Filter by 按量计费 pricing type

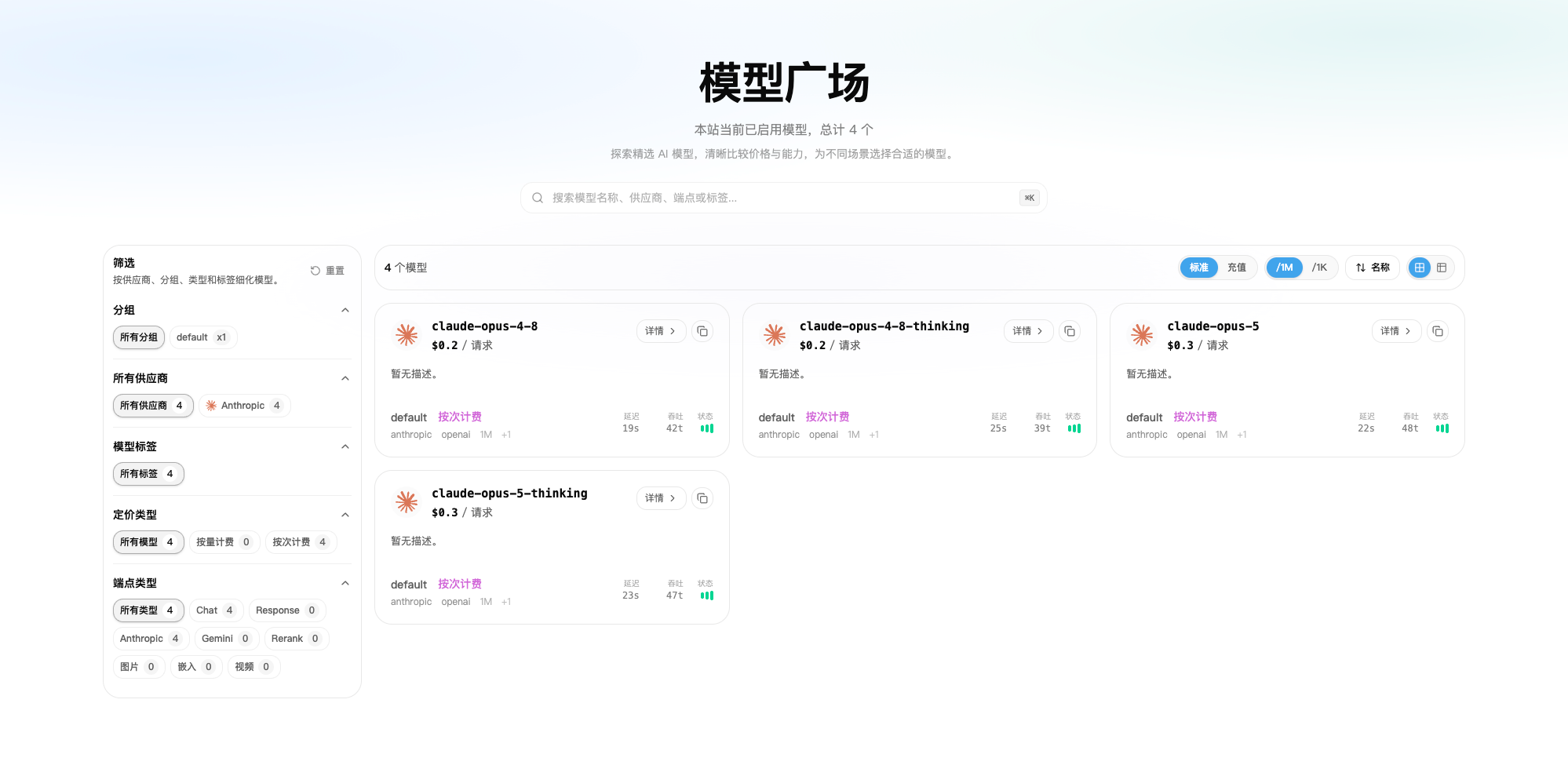tap(224, 542)
